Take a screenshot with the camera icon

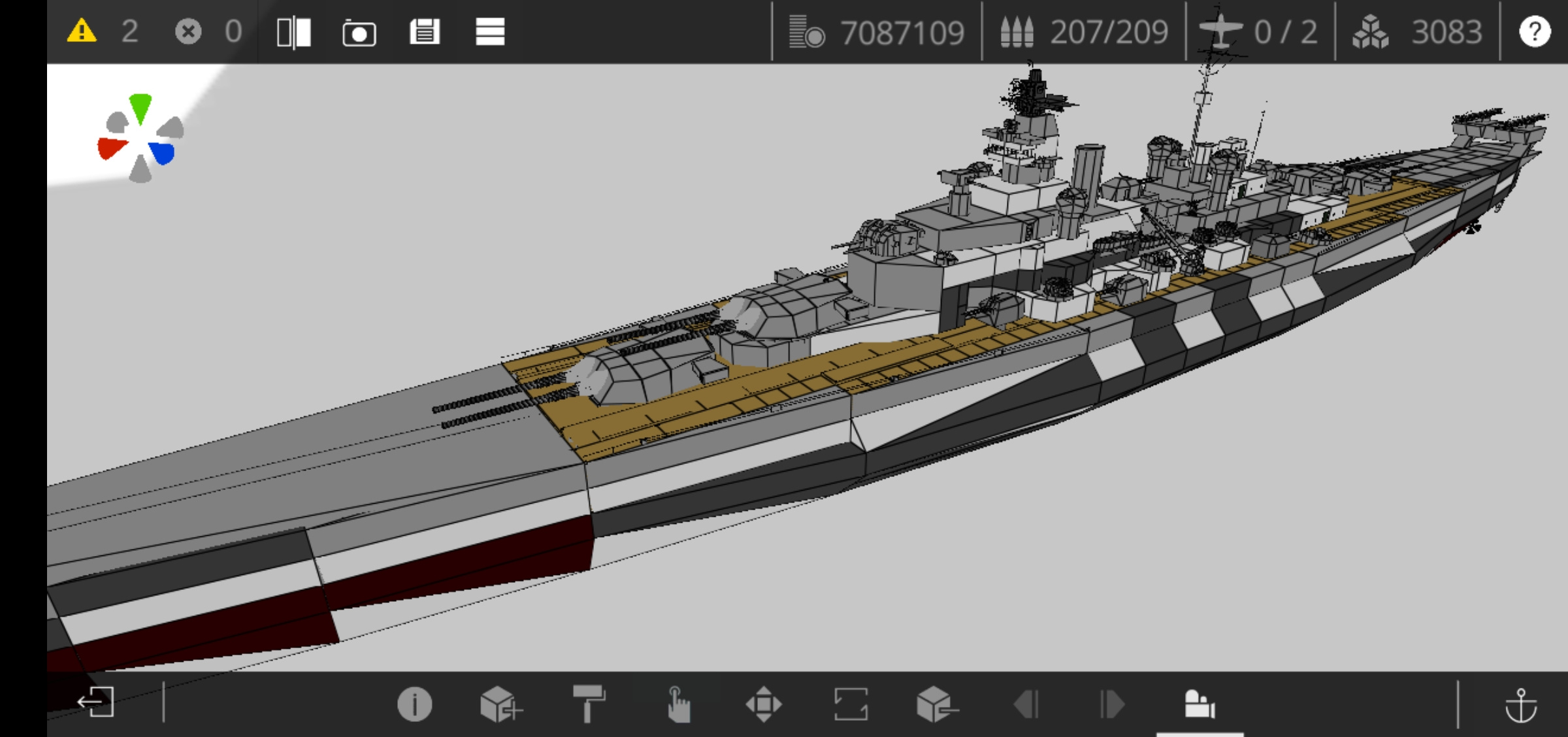tap(359, 33)
